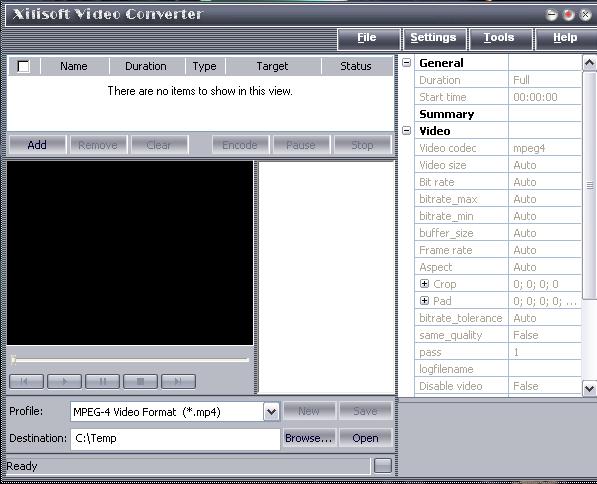This screenshot has height=484, width=597.
Task: Minimize the Xilisoft Video Converter window
Action: pyautogui.click(x=551, y=15)
